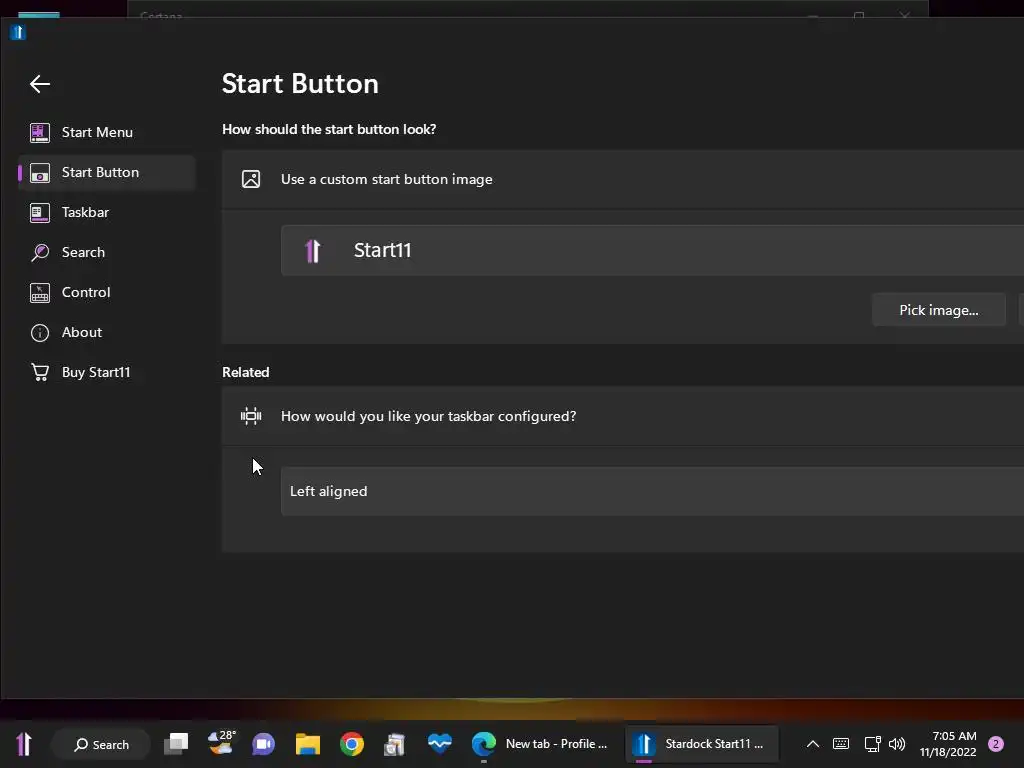The height and width of the screenshot is (768, 1024).
Task: Click the taskbar configuration icon
Action: pyautogui.click(x=251, y=416)
